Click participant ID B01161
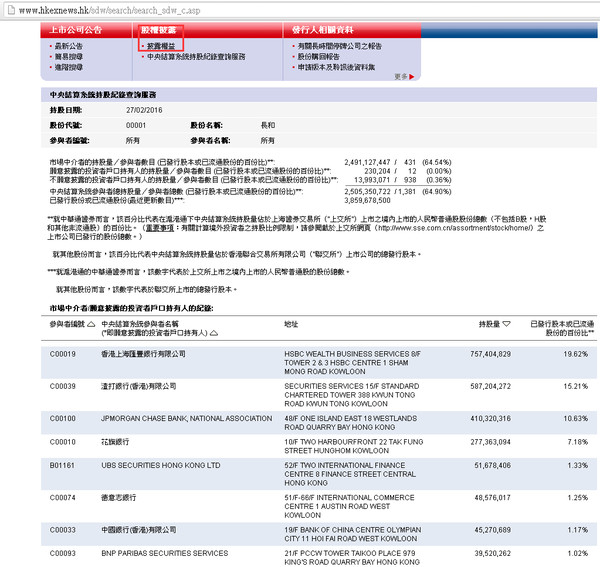The width and height of the screenshot is (600, 567). click(x=62, y=465)
